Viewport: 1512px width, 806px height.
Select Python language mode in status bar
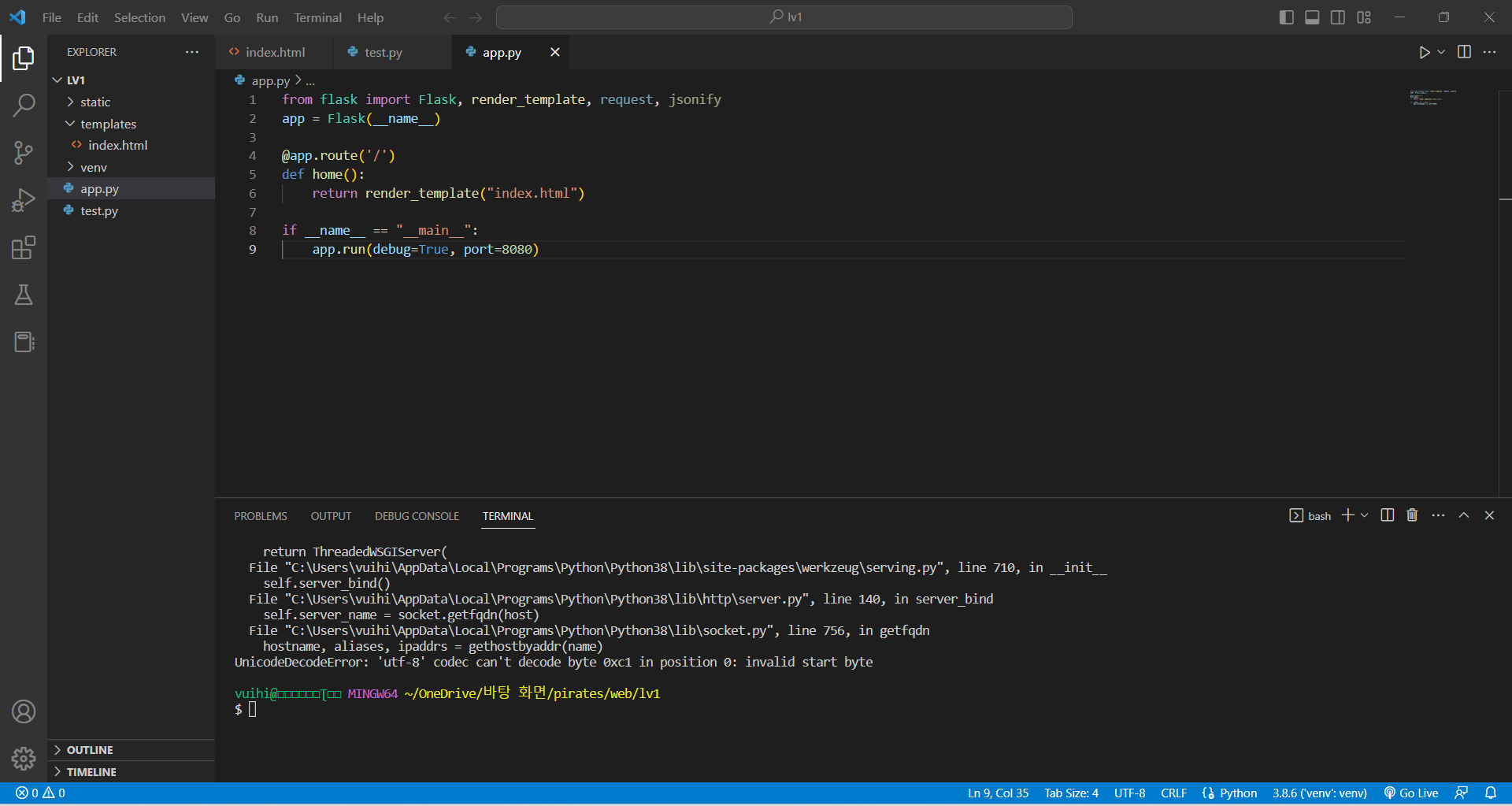[1238, 793]
